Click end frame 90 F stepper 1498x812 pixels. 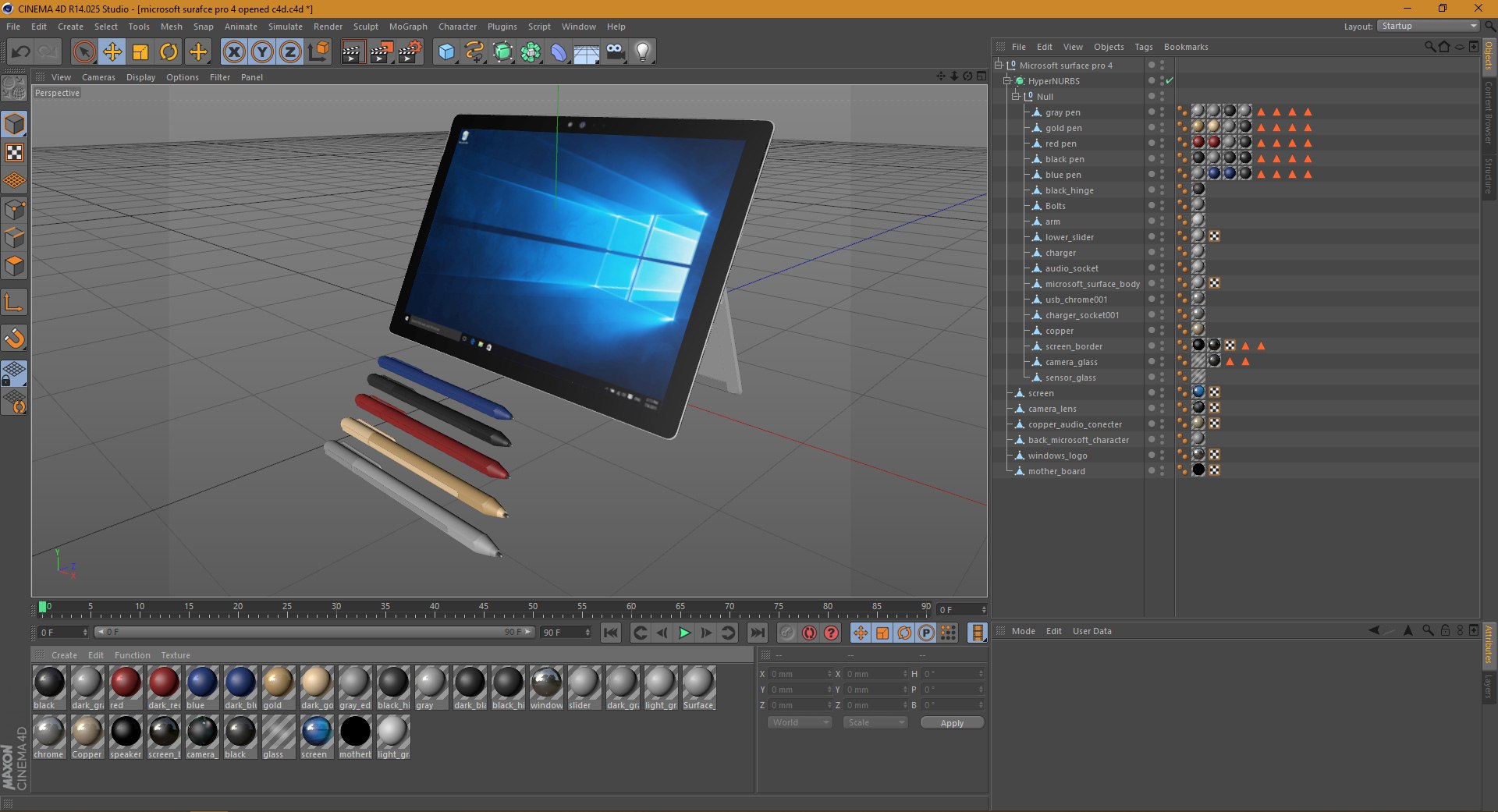coord(587,632)
